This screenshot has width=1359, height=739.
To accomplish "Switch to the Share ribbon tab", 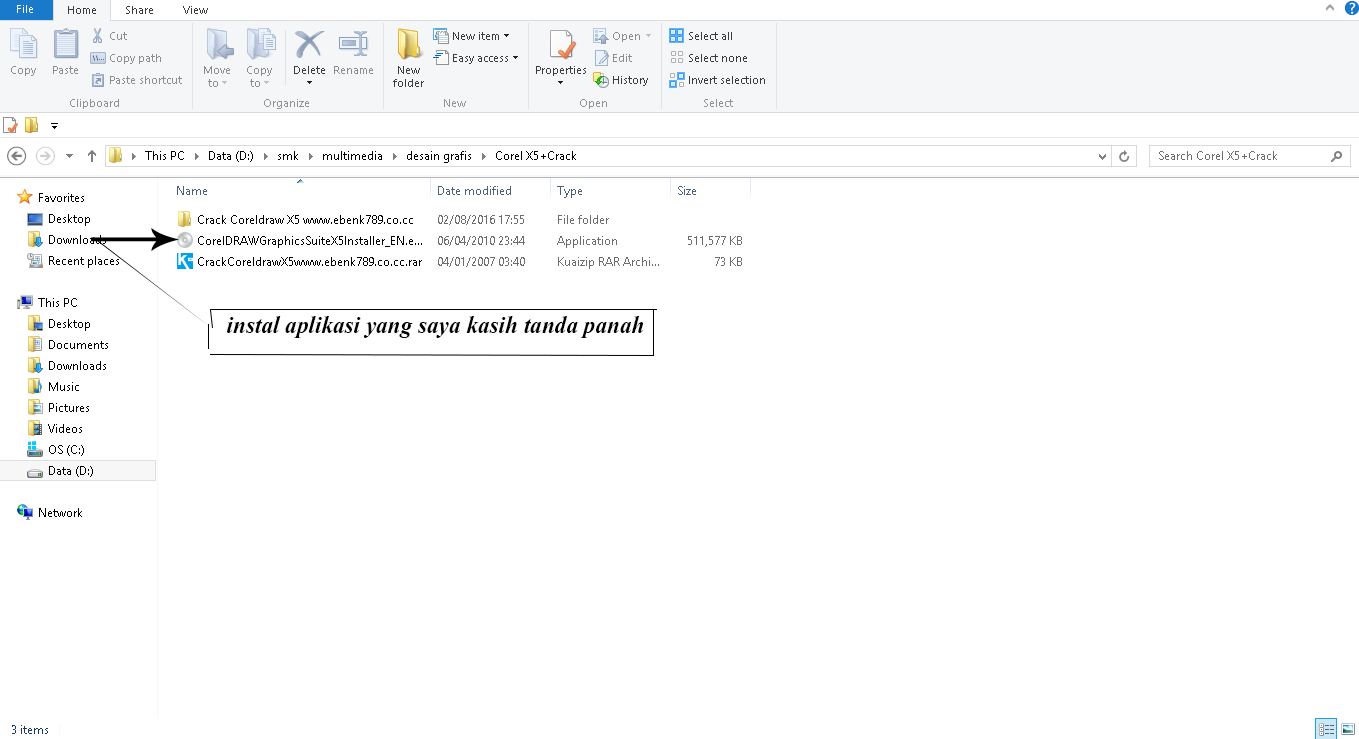I will 139,10.
